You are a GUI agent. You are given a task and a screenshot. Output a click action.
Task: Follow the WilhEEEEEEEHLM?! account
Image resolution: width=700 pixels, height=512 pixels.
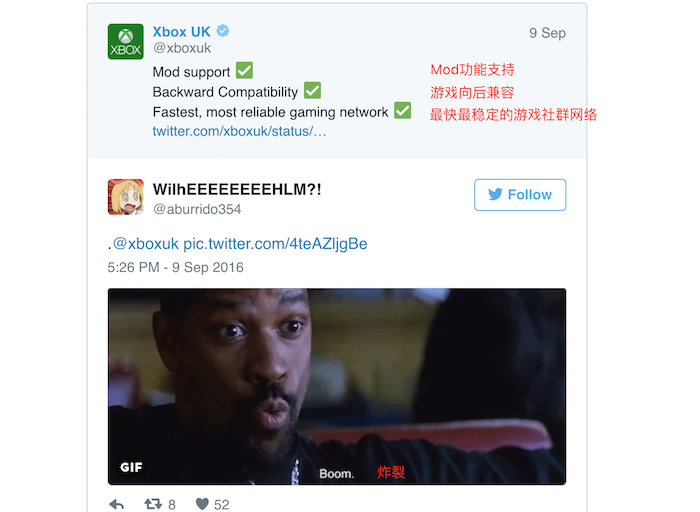coord(520,195)
